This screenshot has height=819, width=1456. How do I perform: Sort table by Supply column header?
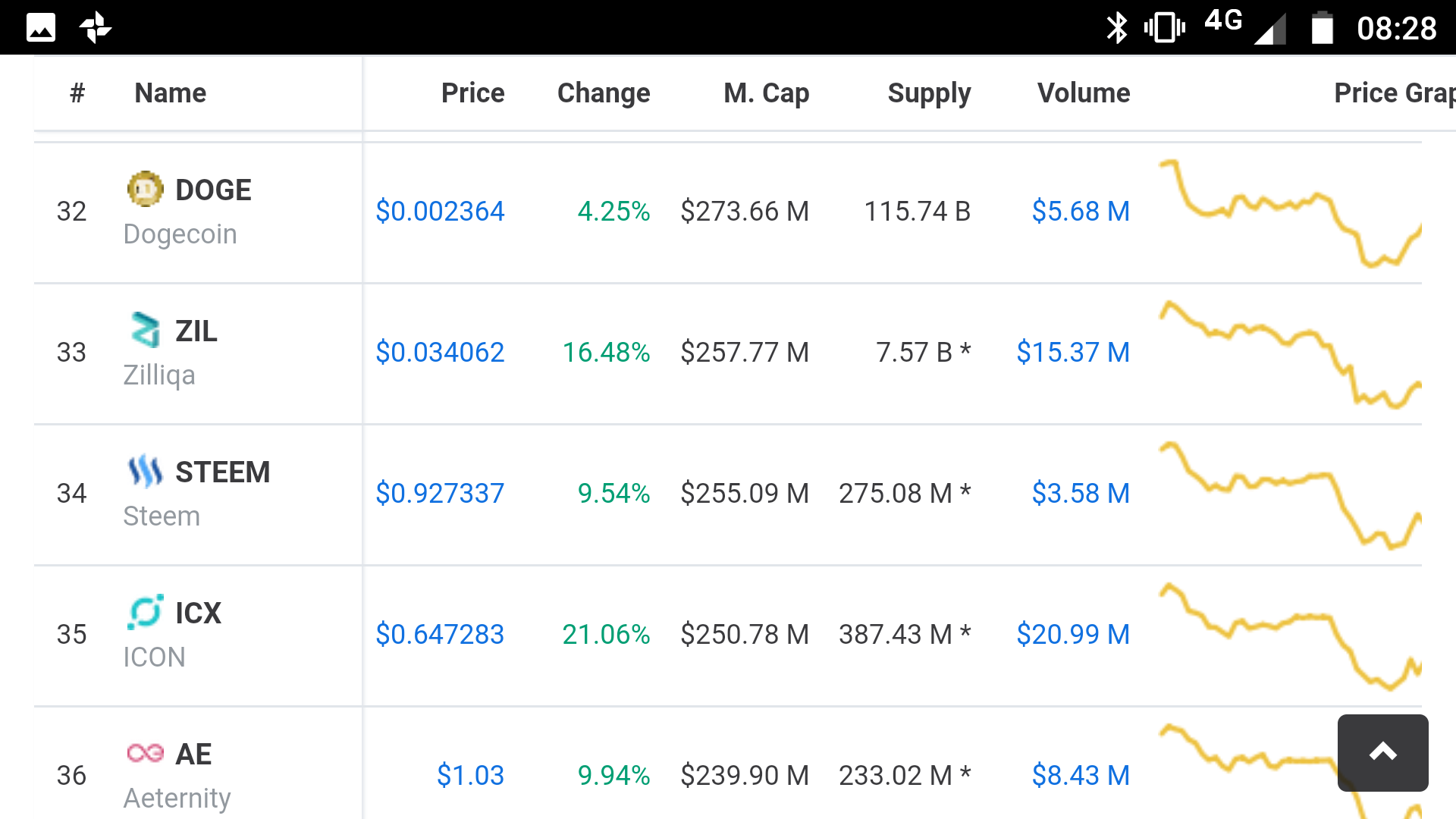point(929,93)
